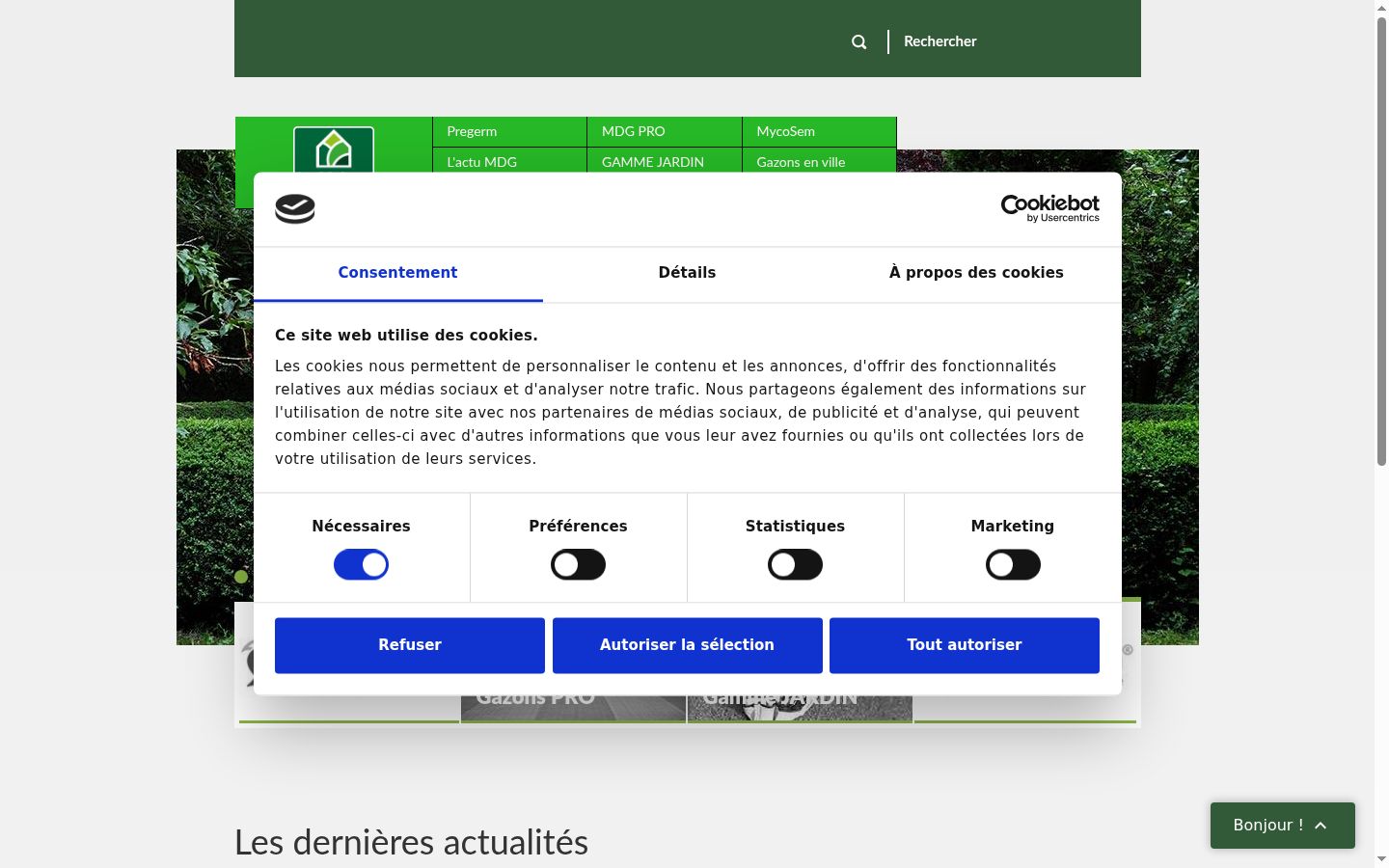Open the Gazons en ville menu item

tap(819, 160)
